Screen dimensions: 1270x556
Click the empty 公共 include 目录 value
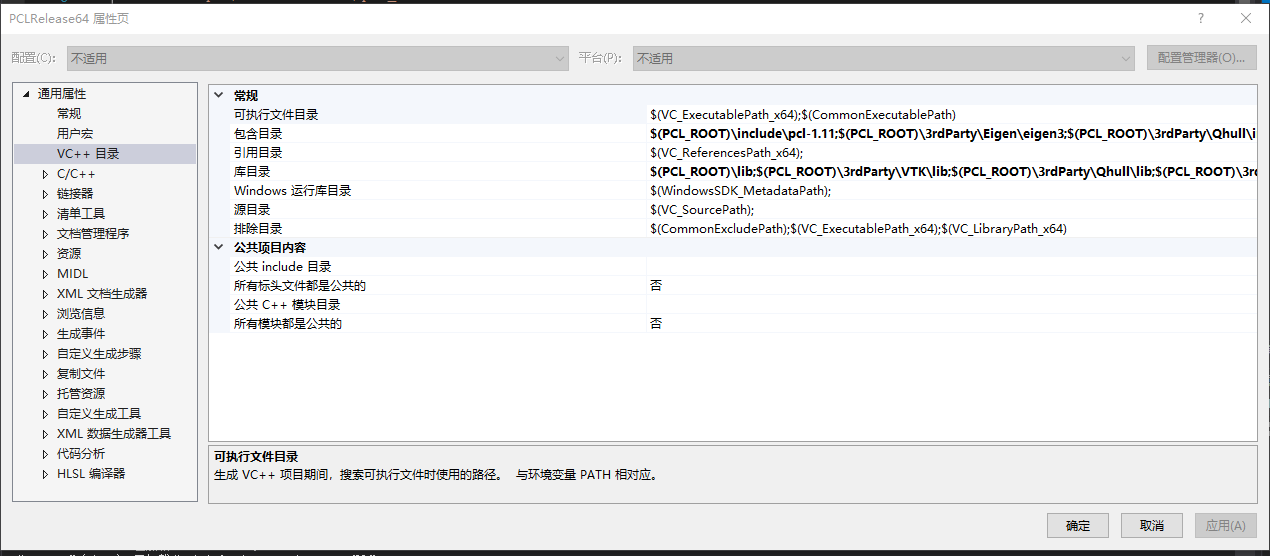point(951,267)
